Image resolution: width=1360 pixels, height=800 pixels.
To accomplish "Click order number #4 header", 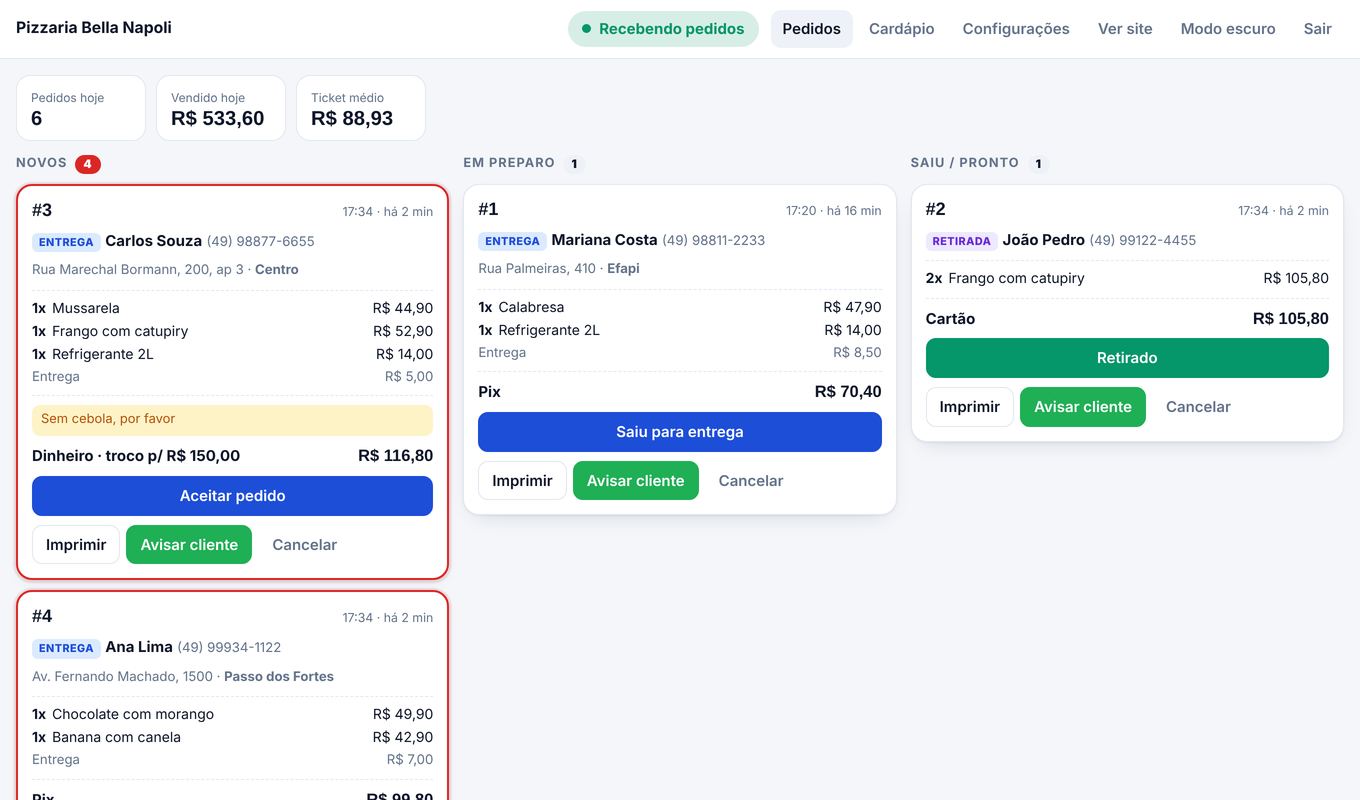I will pos(42,616).
